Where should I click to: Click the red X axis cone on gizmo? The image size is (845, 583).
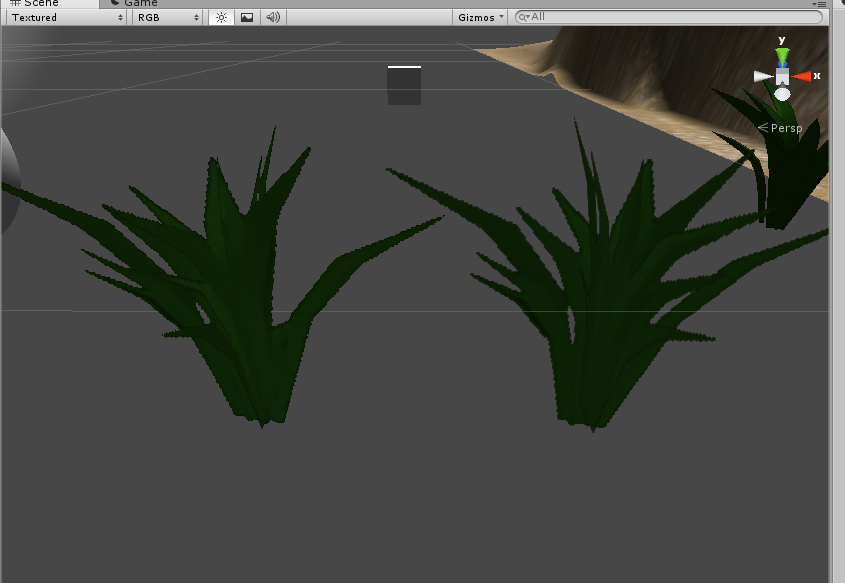point(803,76)
